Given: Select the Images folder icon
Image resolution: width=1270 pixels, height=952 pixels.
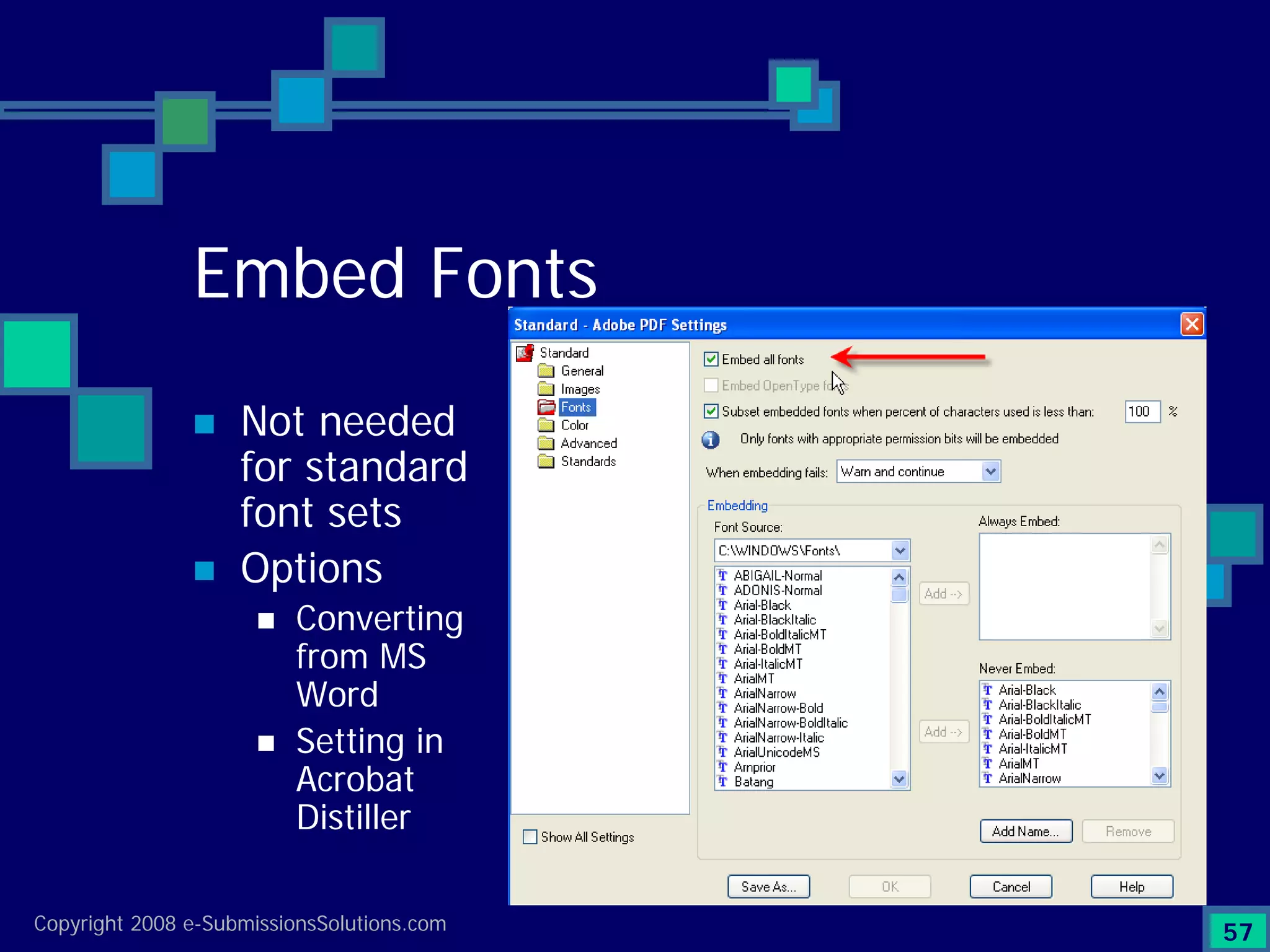Looking at the screenshot, I should pyautogui.click(x=546, y=389).
